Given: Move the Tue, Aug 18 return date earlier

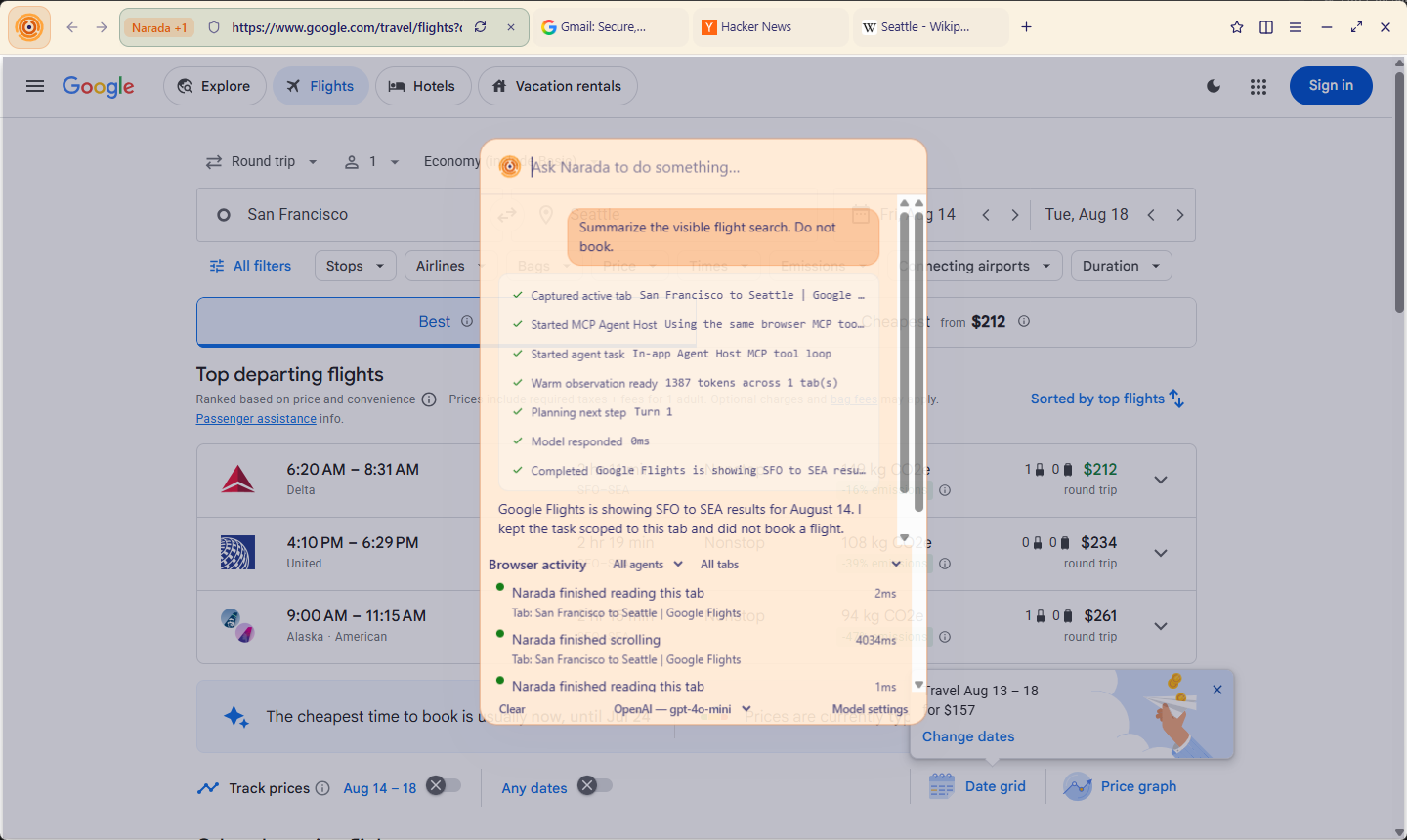Looking at the screenshot, I should (x=1151, y=215).
